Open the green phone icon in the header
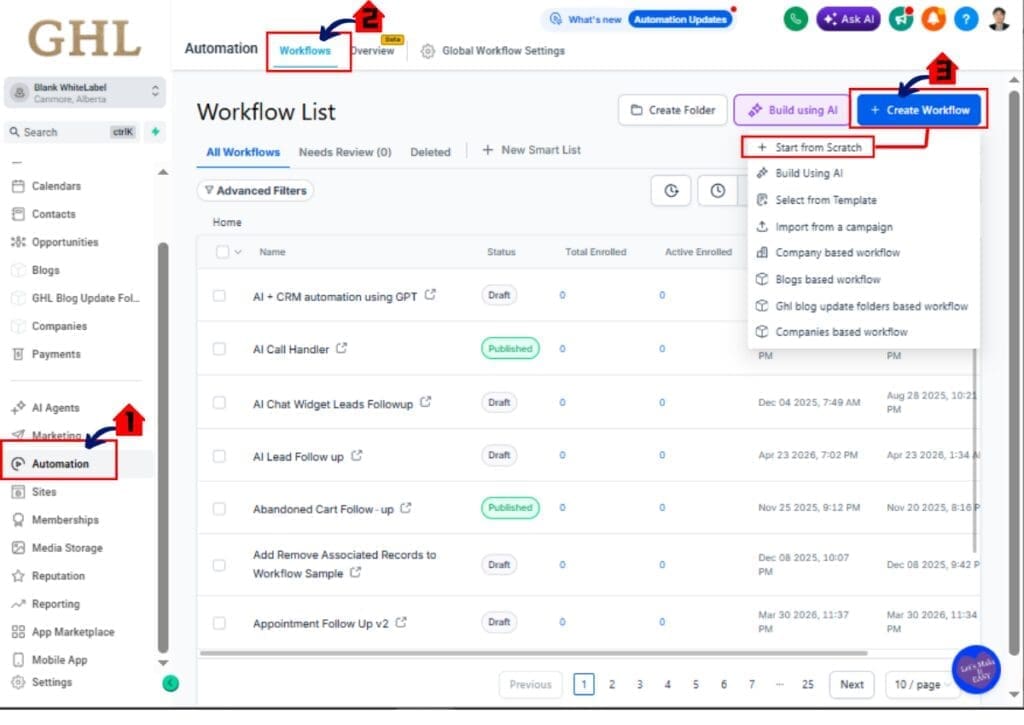Screen dimensions: 1024x725 coord(795,19)
